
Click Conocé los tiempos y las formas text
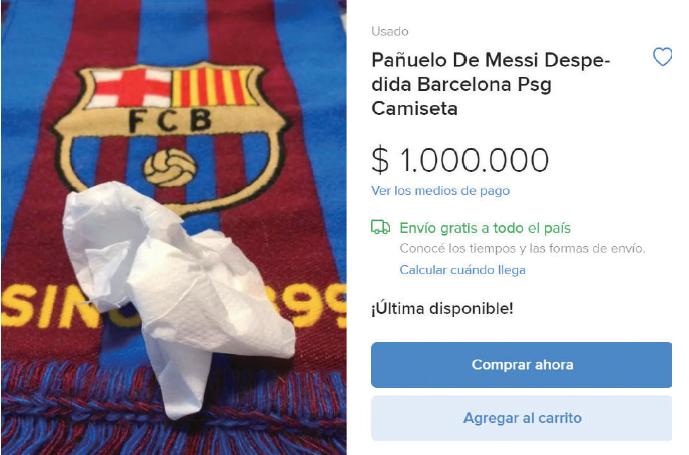coord(522,249)
